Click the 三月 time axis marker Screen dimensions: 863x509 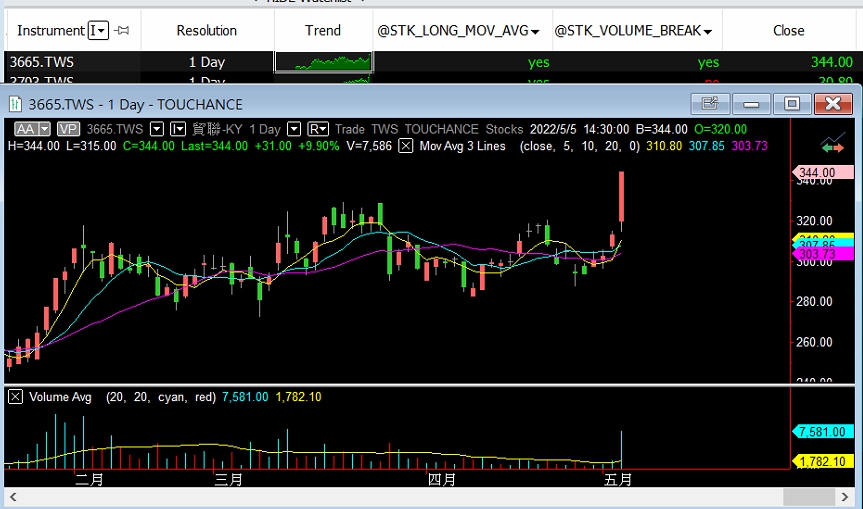point(228,480)
